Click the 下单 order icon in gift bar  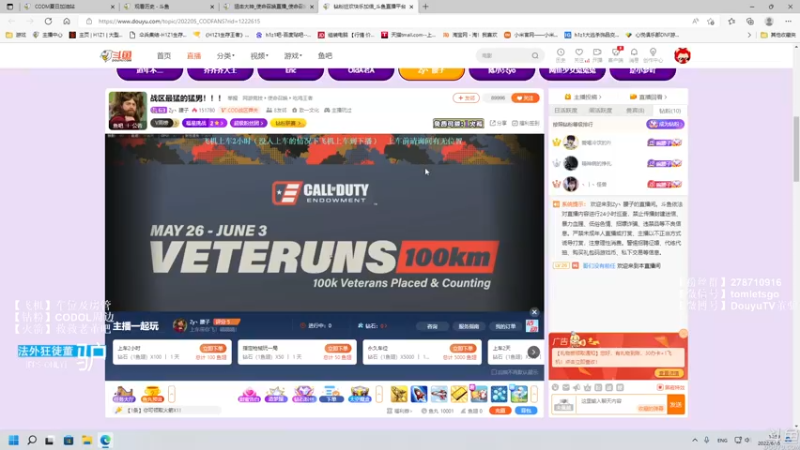[331, 394]
